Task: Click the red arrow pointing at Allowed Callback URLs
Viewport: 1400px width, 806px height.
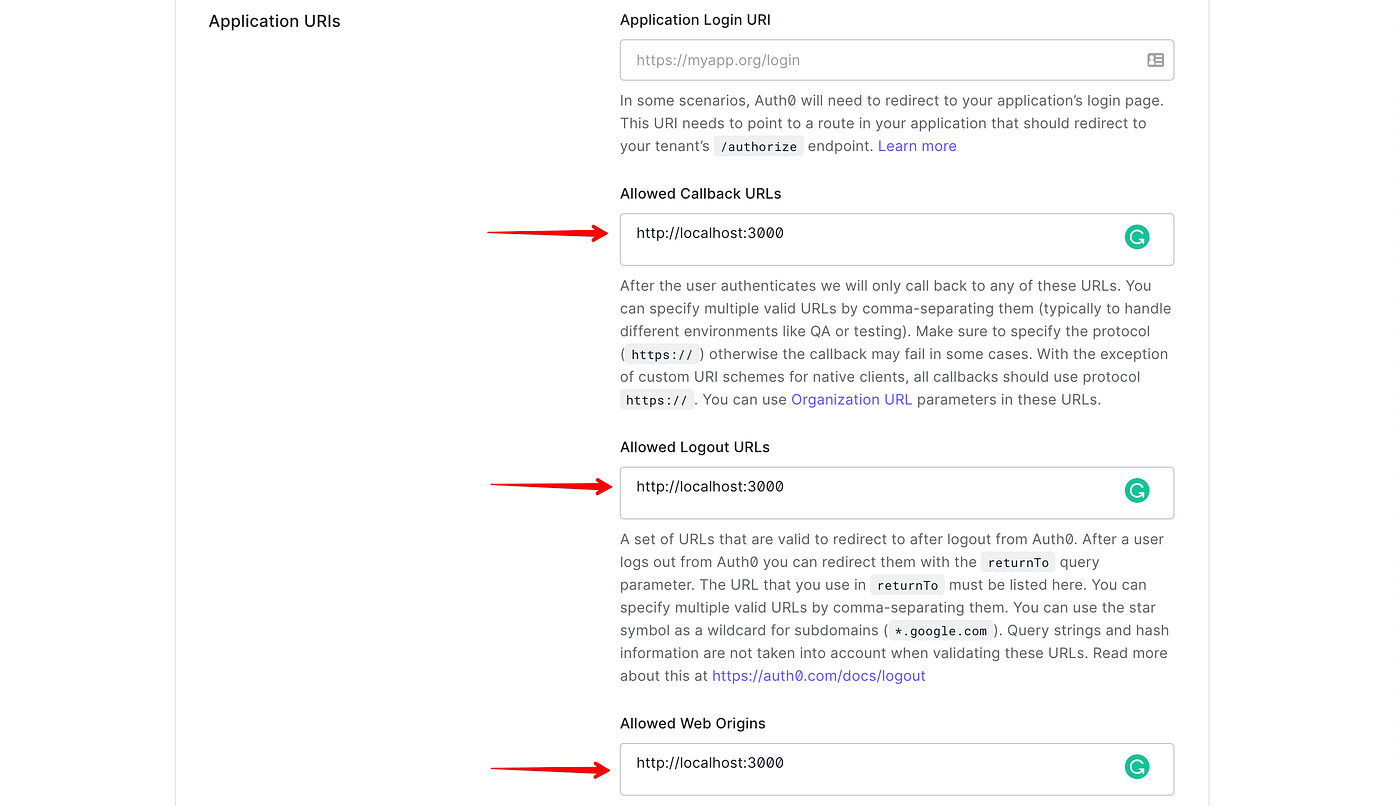Action: [x=548, y=231]
